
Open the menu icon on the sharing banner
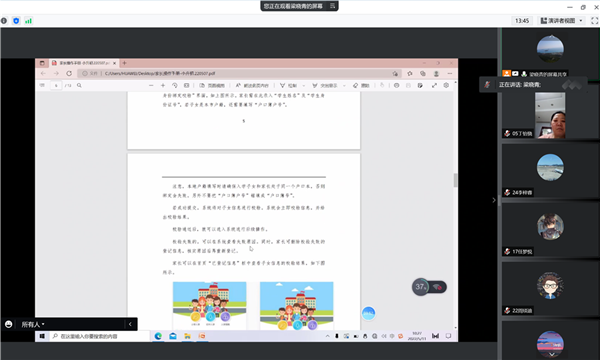coord(333,6)
